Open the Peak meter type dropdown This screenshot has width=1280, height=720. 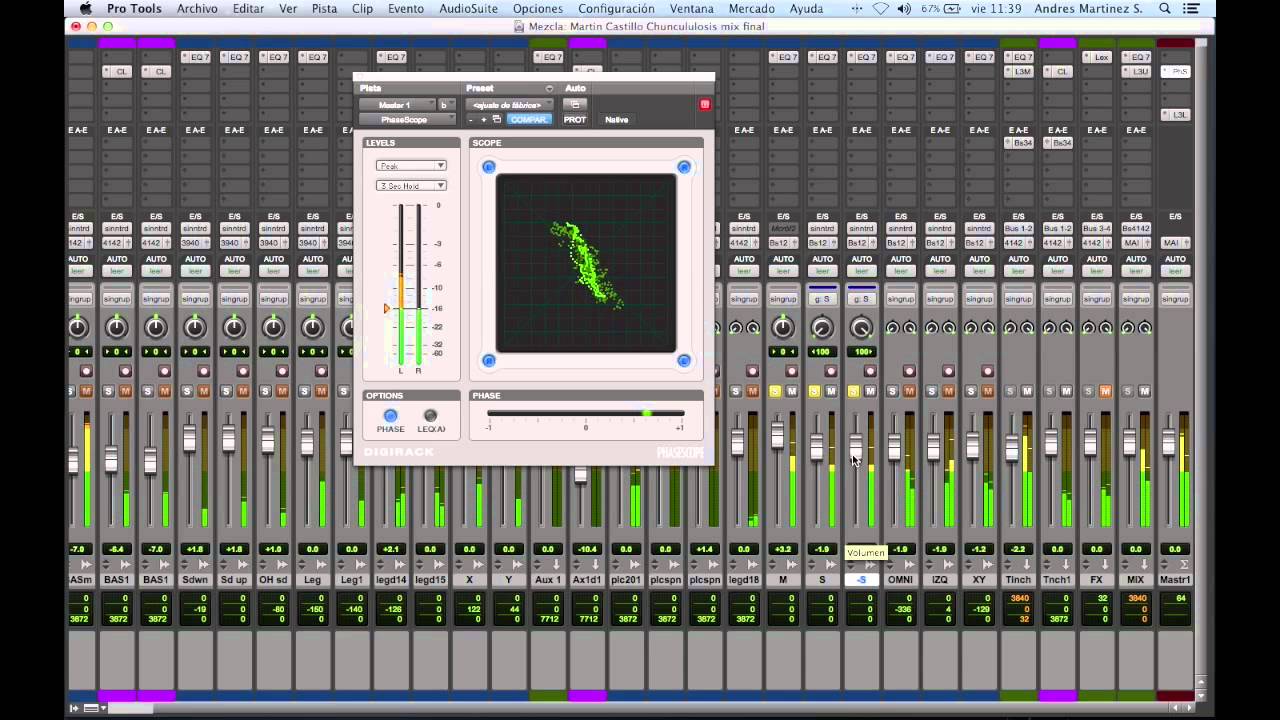[x=411, y=166]
